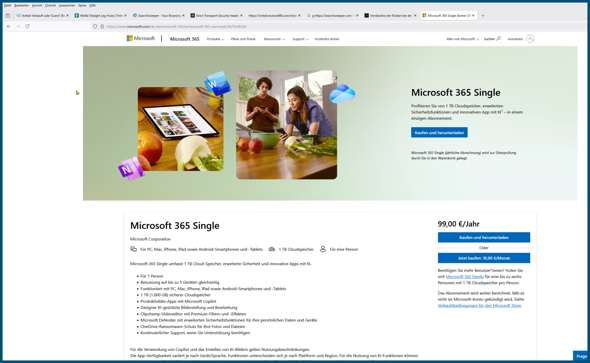Click 'Jetzt kaufen: 10,00 €/Monat' button
The image size is (590, 363).
(x=484, y=258)
